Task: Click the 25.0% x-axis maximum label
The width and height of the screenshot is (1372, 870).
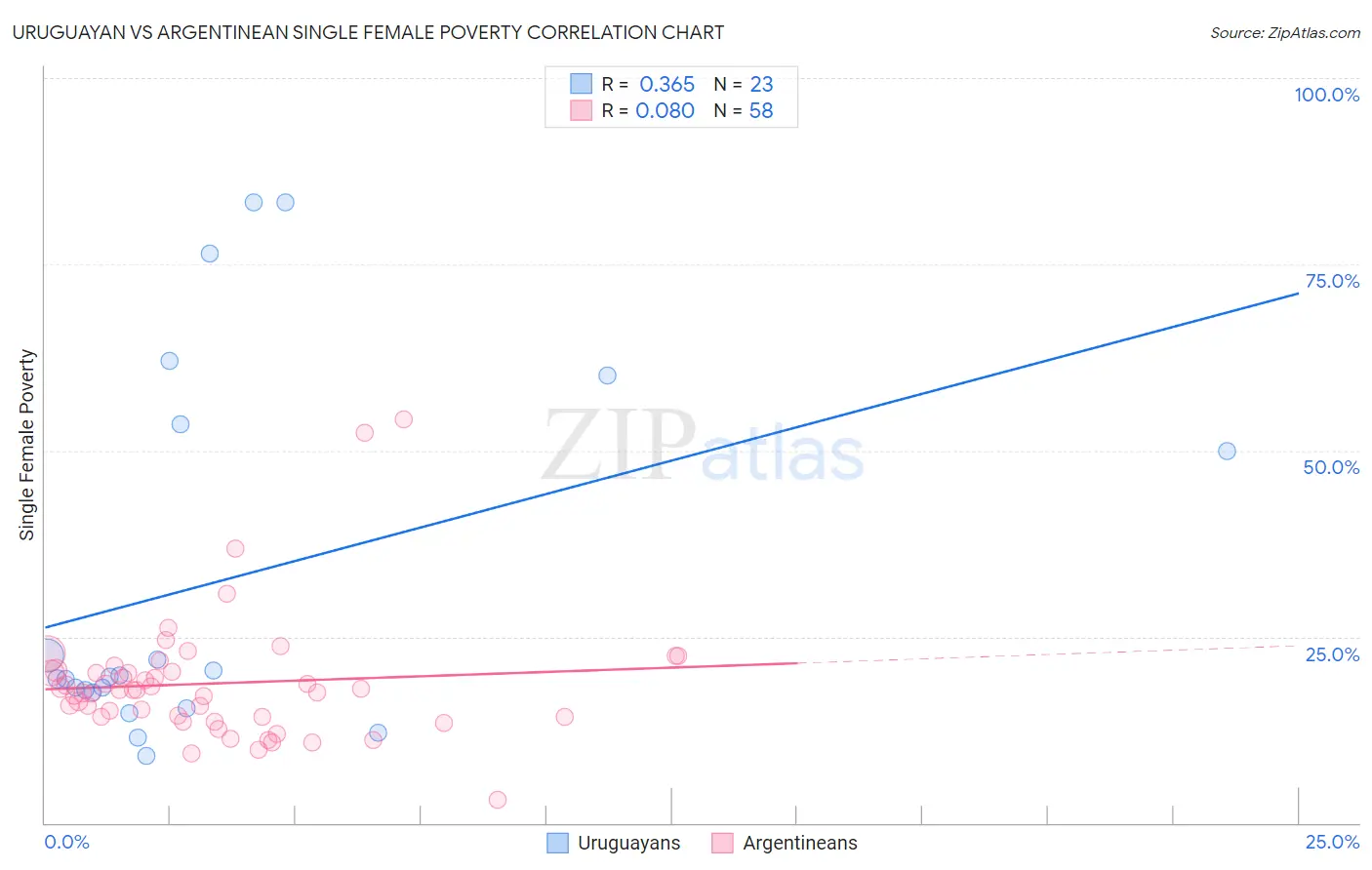Action: [1333, 842]
